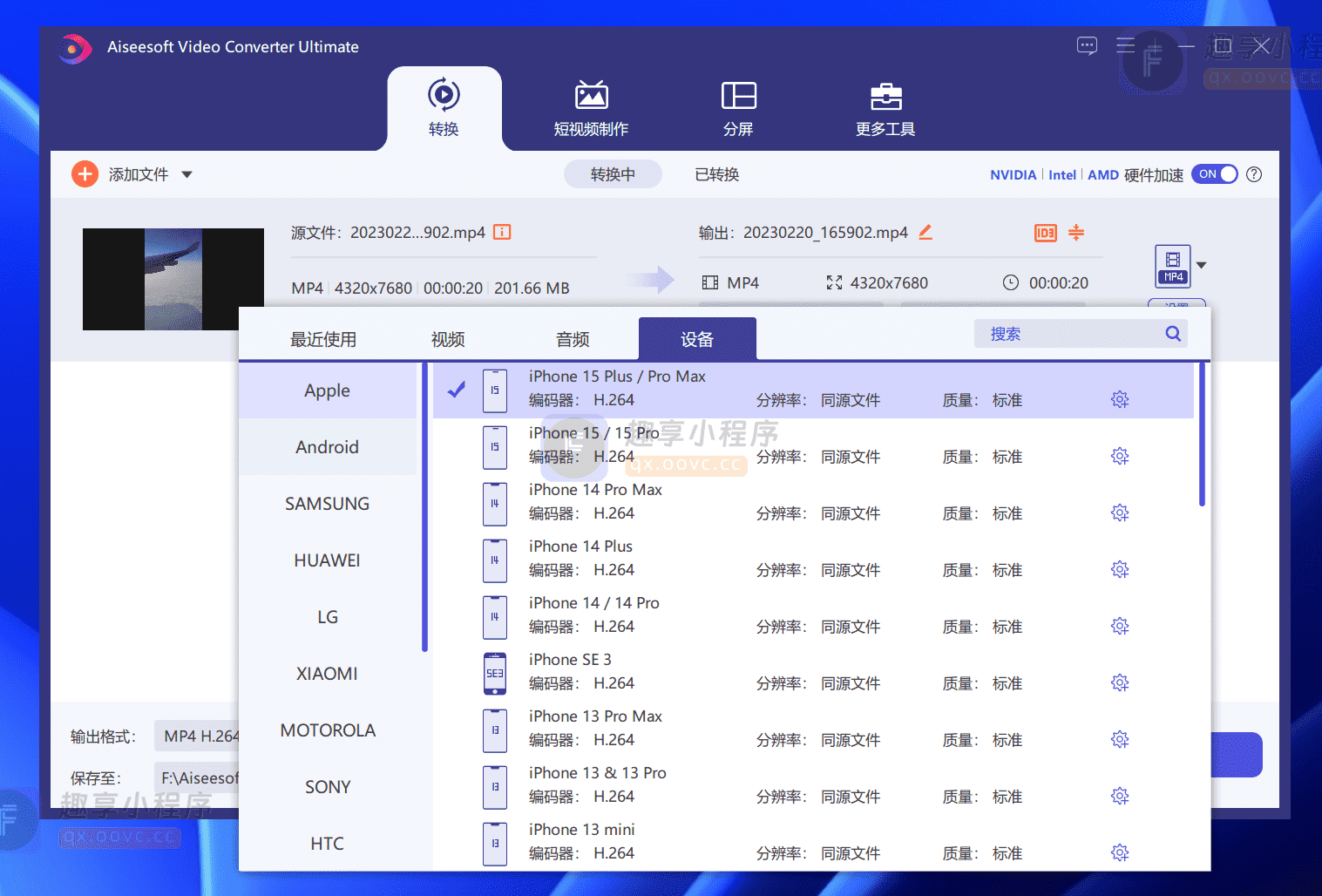1322x896 pixels.
Task: Open settings gear for iPhone 13 mini
Action: click(x=1120, y=853)
